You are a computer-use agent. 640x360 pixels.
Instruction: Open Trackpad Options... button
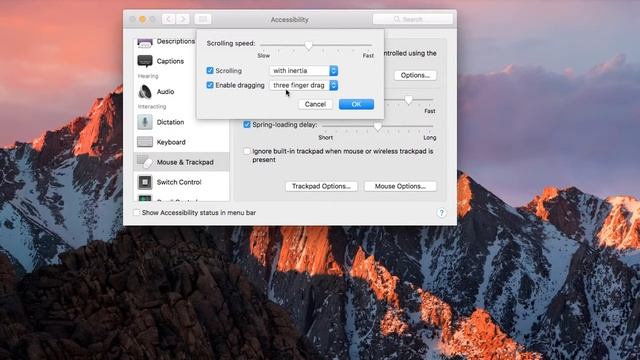pos(321,186)
